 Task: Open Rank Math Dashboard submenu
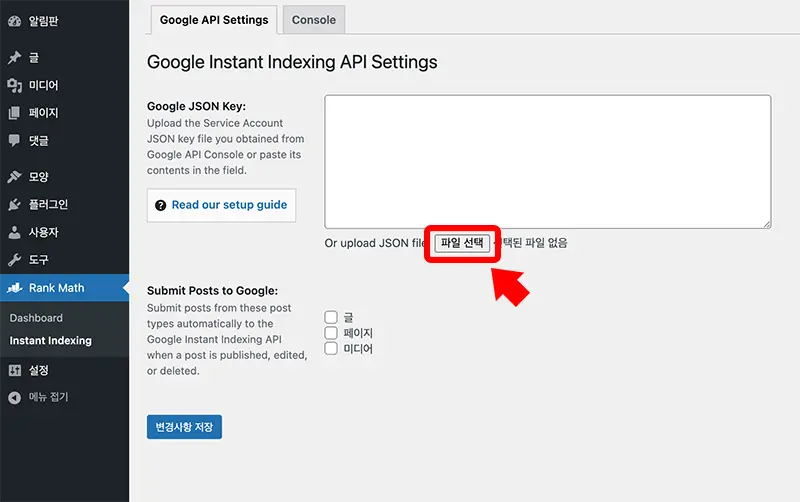click(x=36, y=318)
